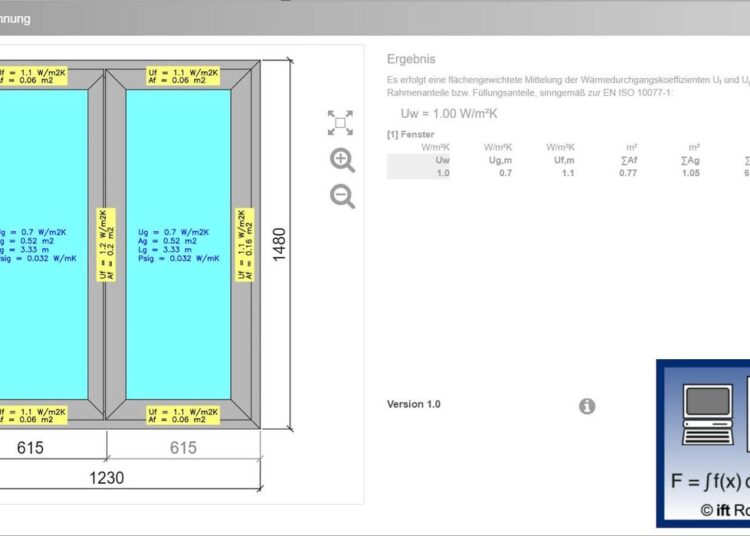Select the left pane top frame Uf label
This screenshot has width=750, height=536.
[x=33, y=77]
